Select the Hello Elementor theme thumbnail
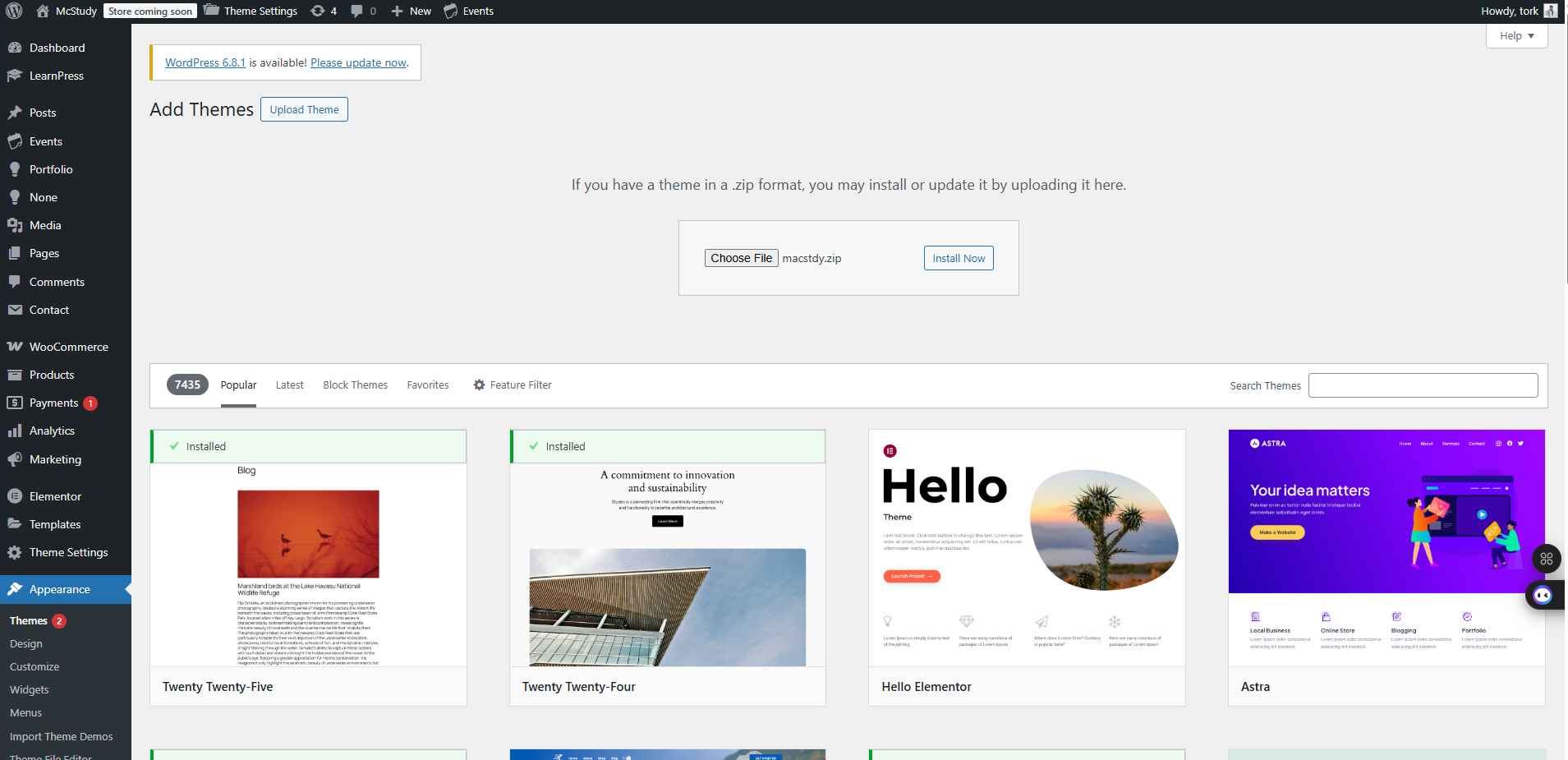1568x760 pixels. [1027, 548]
